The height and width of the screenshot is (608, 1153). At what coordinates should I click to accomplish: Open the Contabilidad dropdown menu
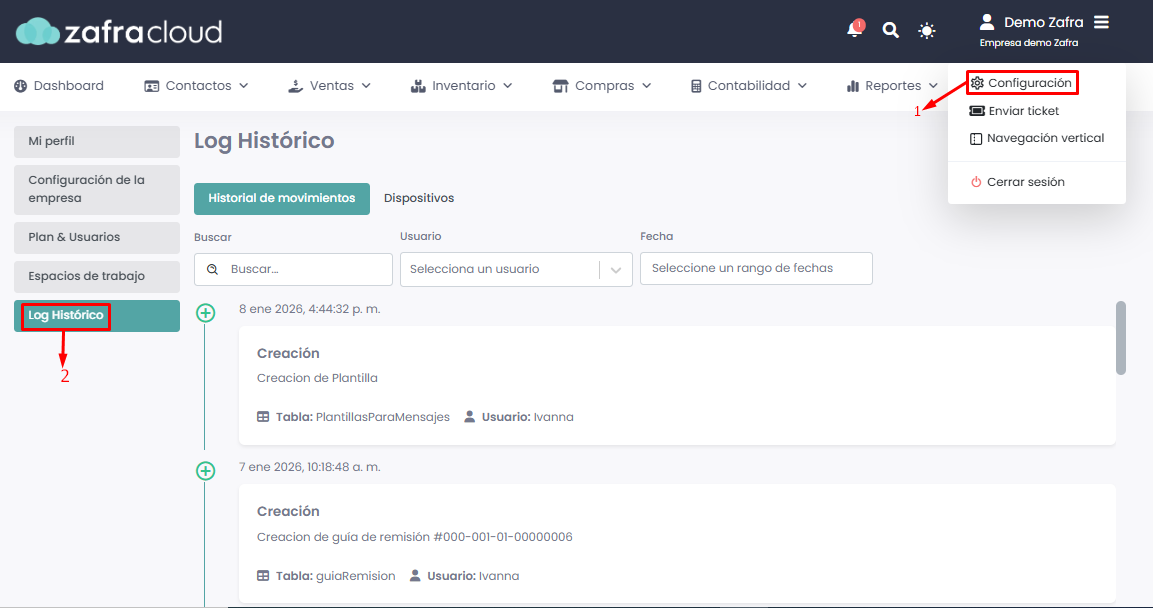(x=749, y=86)
